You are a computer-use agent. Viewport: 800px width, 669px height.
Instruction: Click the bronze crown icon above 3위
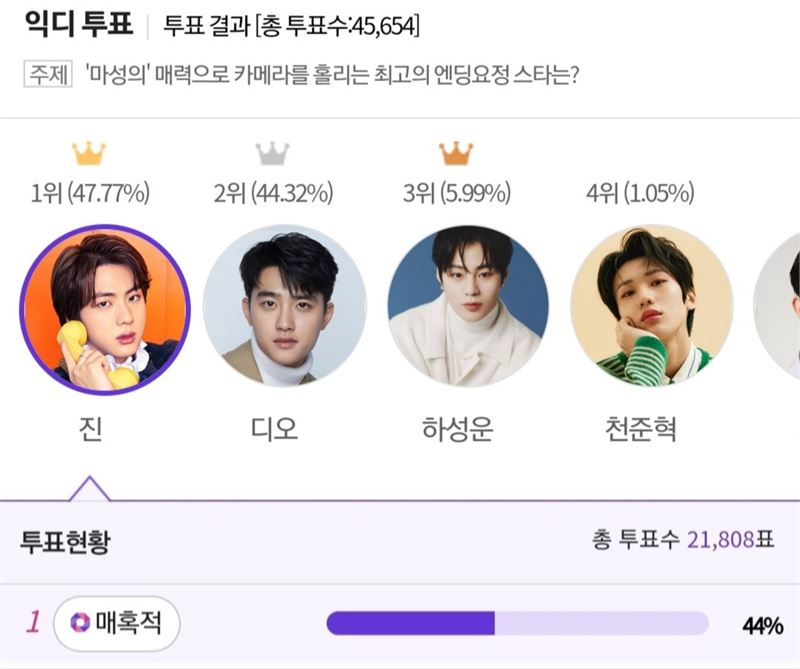pyautogui.click(x=456, y=153)
